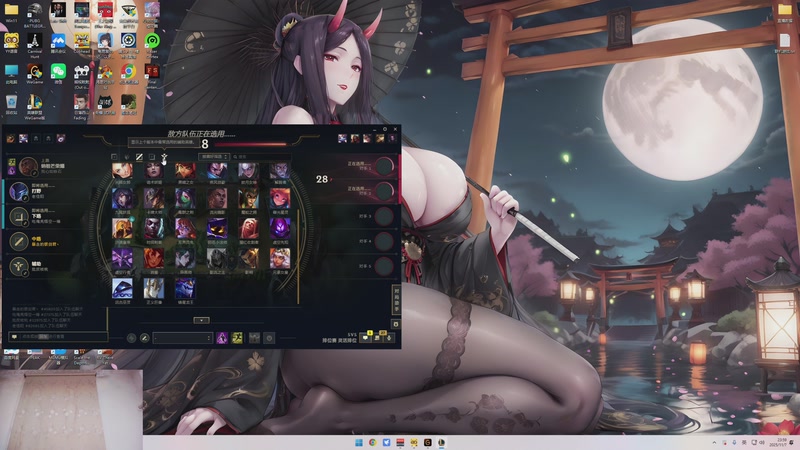Click the first enemy pick slot
800x450 pixels.
(362, 166)
